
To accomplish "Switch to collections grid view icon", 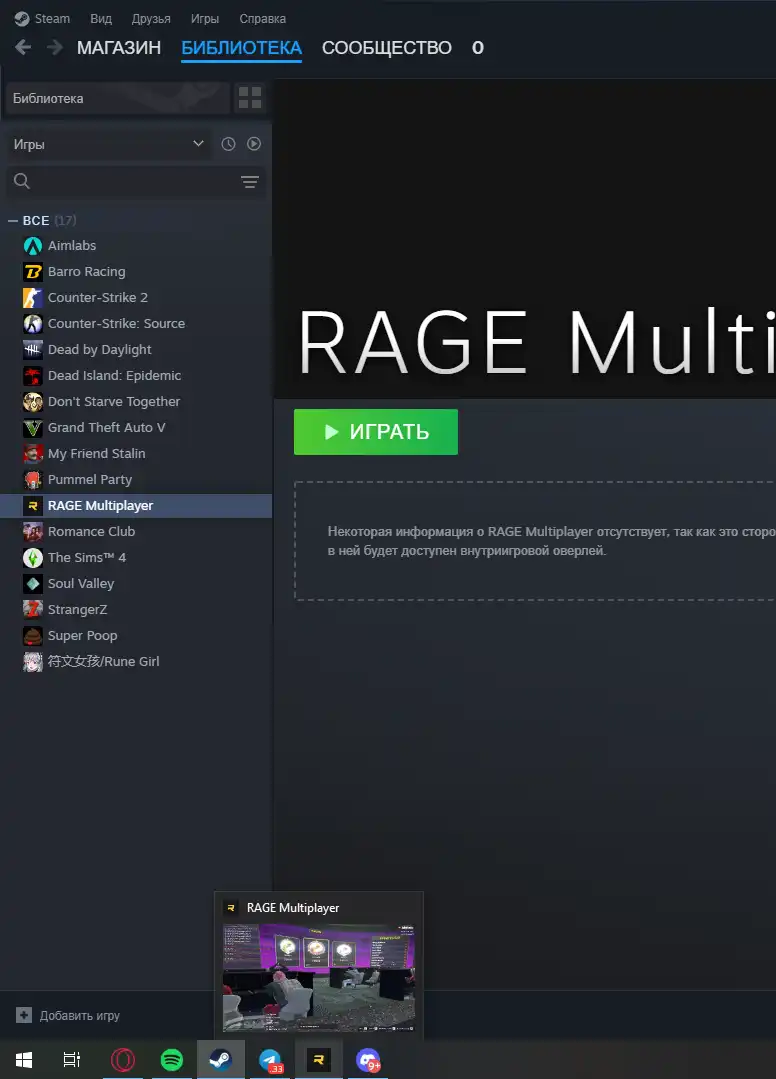I will click(x=250, y=98).
